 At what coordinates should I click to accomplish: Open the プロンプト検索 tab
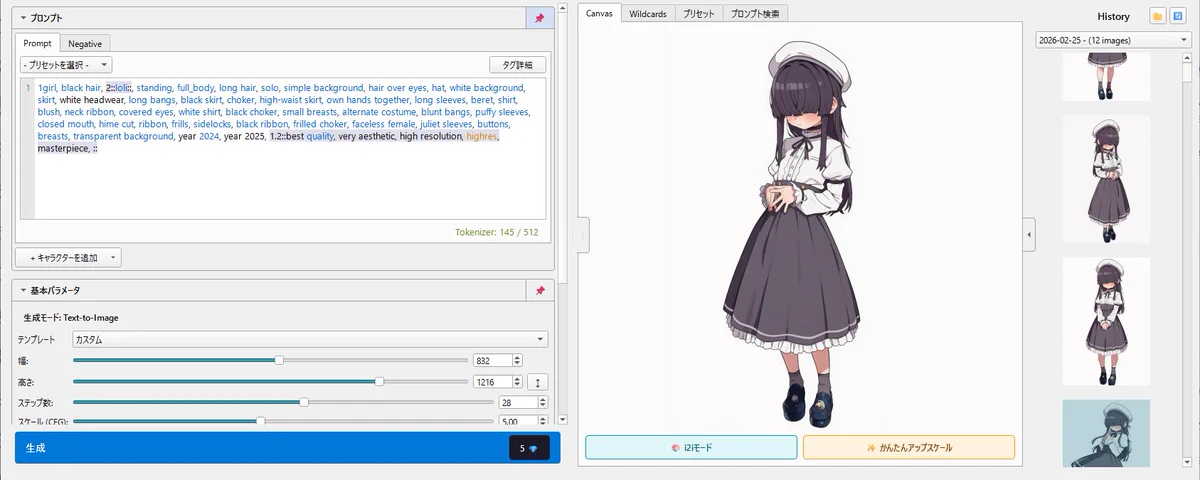click(756, 14)
